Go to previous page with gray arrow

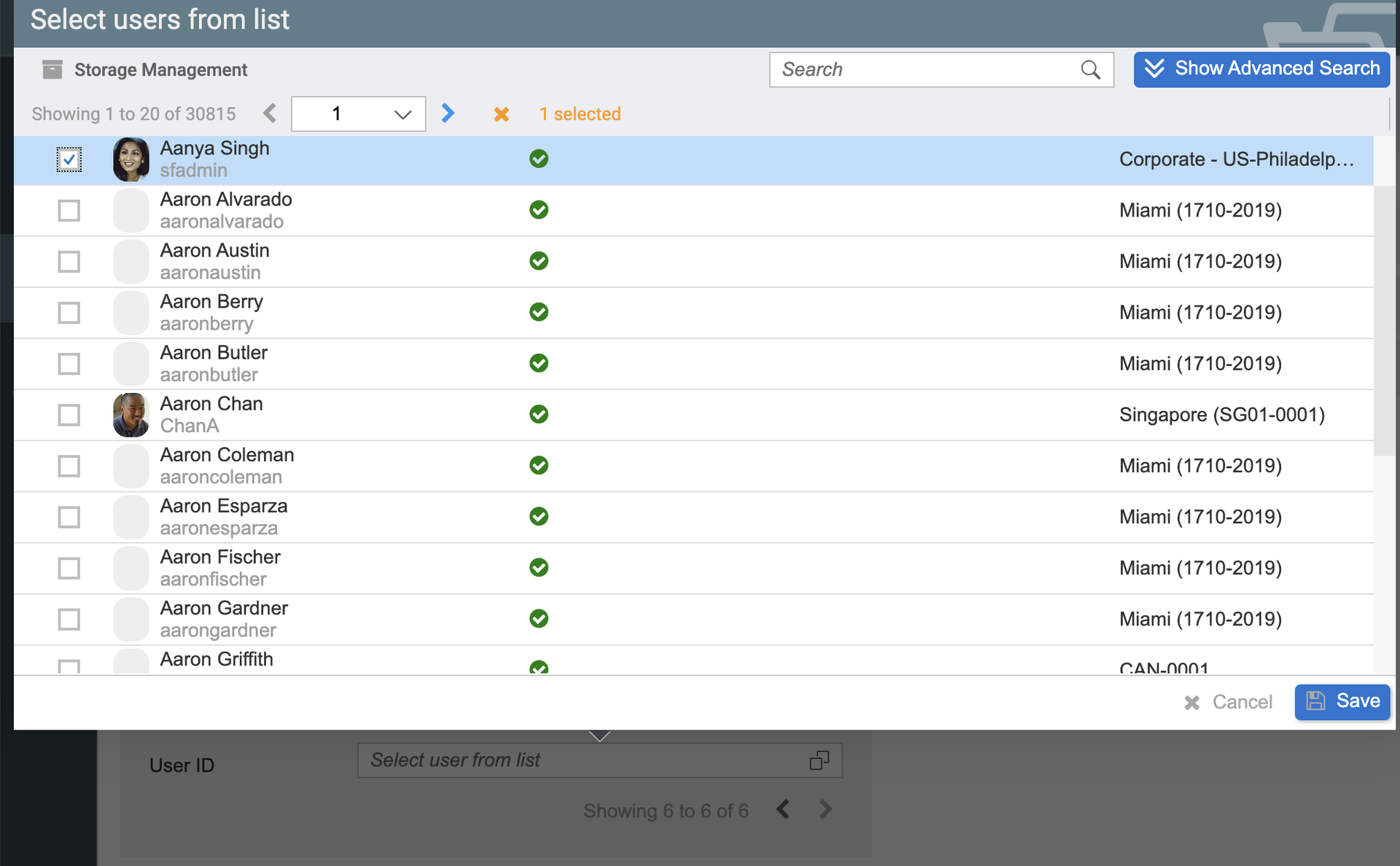pyautogui.click(x=270, y=113)
